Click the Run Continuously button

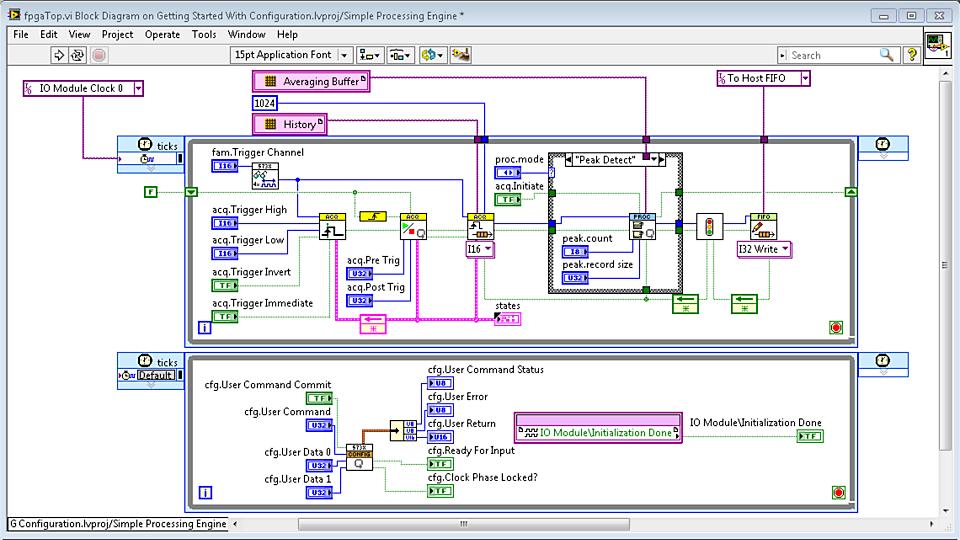point(77,55)
